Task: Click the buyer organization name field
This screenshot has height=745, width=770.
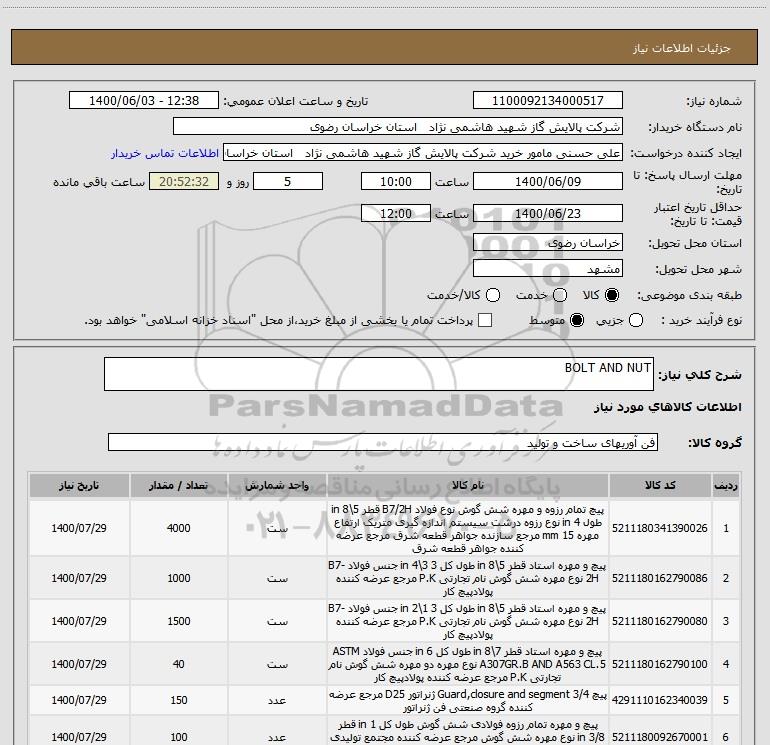Action: 398,127
